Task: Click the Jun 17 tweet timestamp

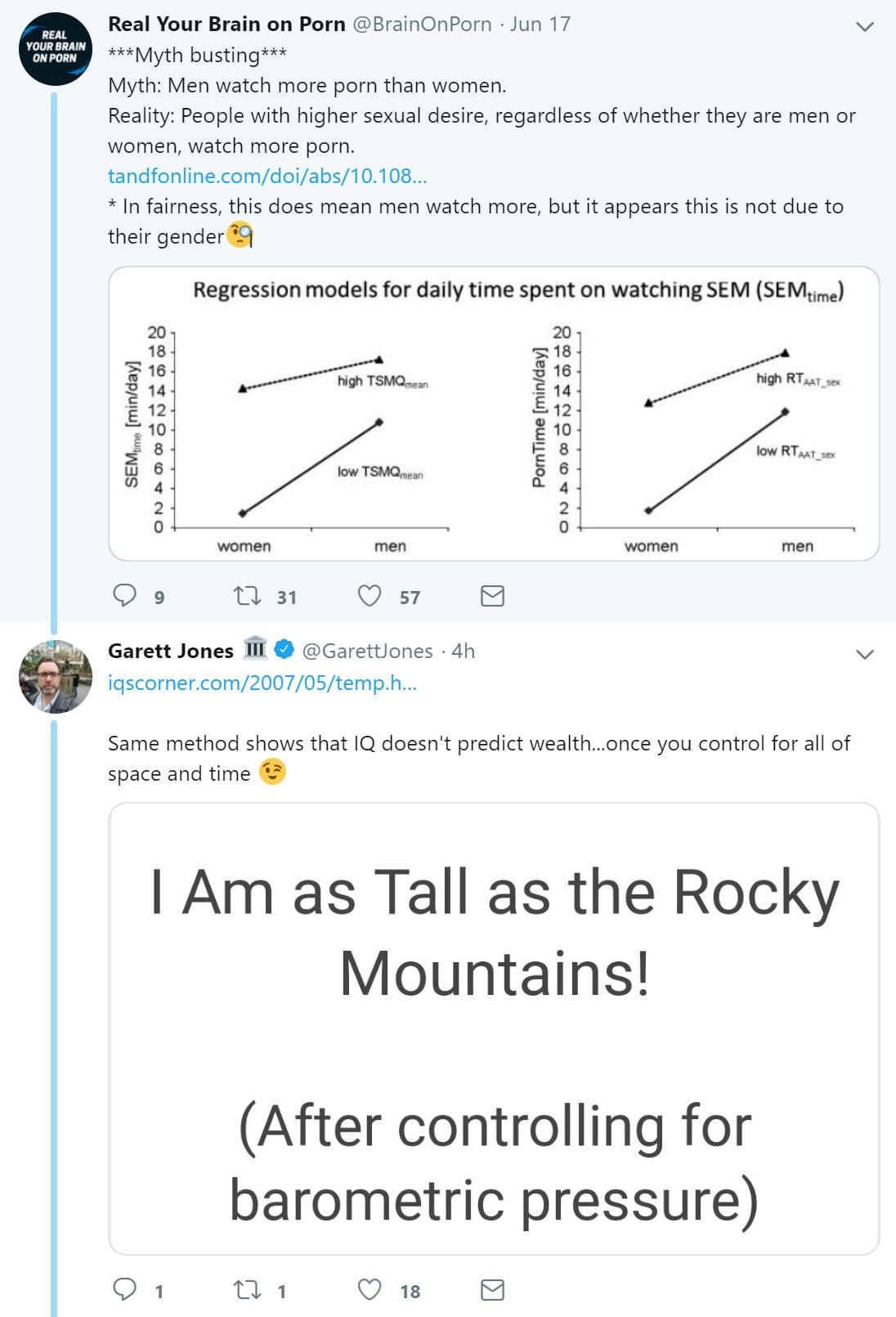Action: pyautogui.click(x=540, y=25)
